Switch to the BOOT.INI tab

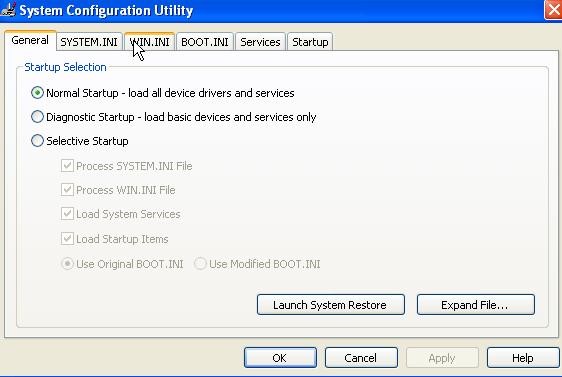coord(205,42)
